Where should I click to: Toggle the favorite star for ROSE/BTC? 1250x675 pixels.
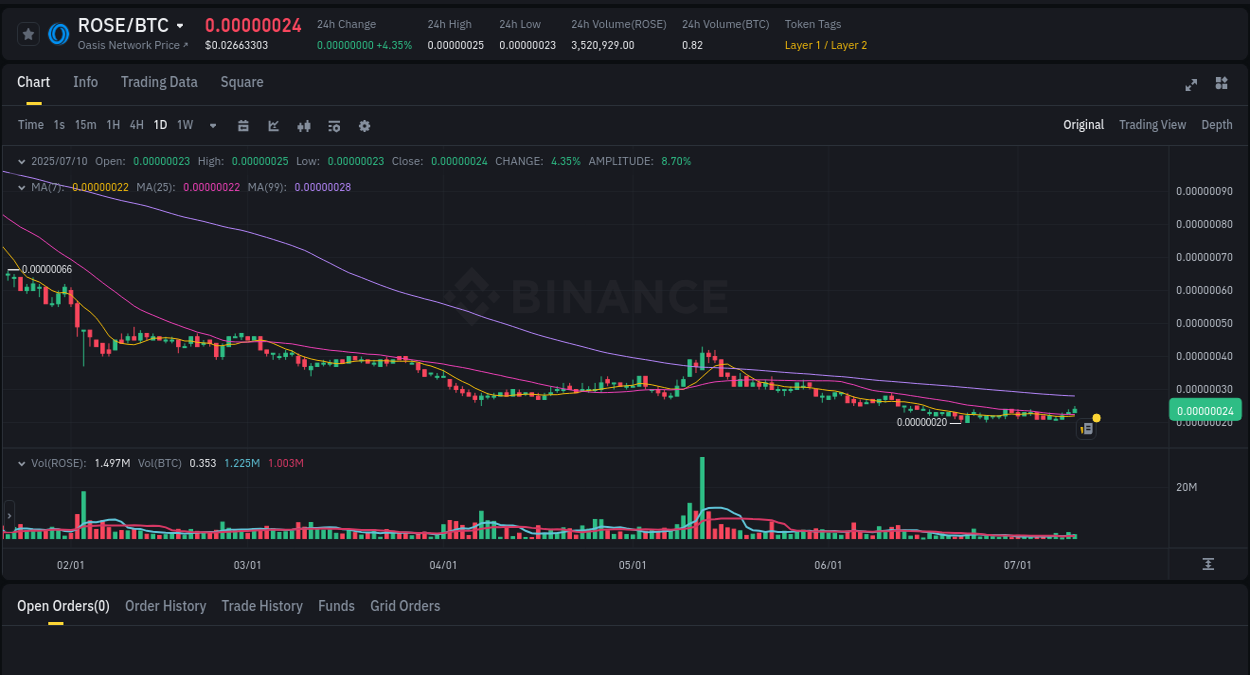pos(28,33)
